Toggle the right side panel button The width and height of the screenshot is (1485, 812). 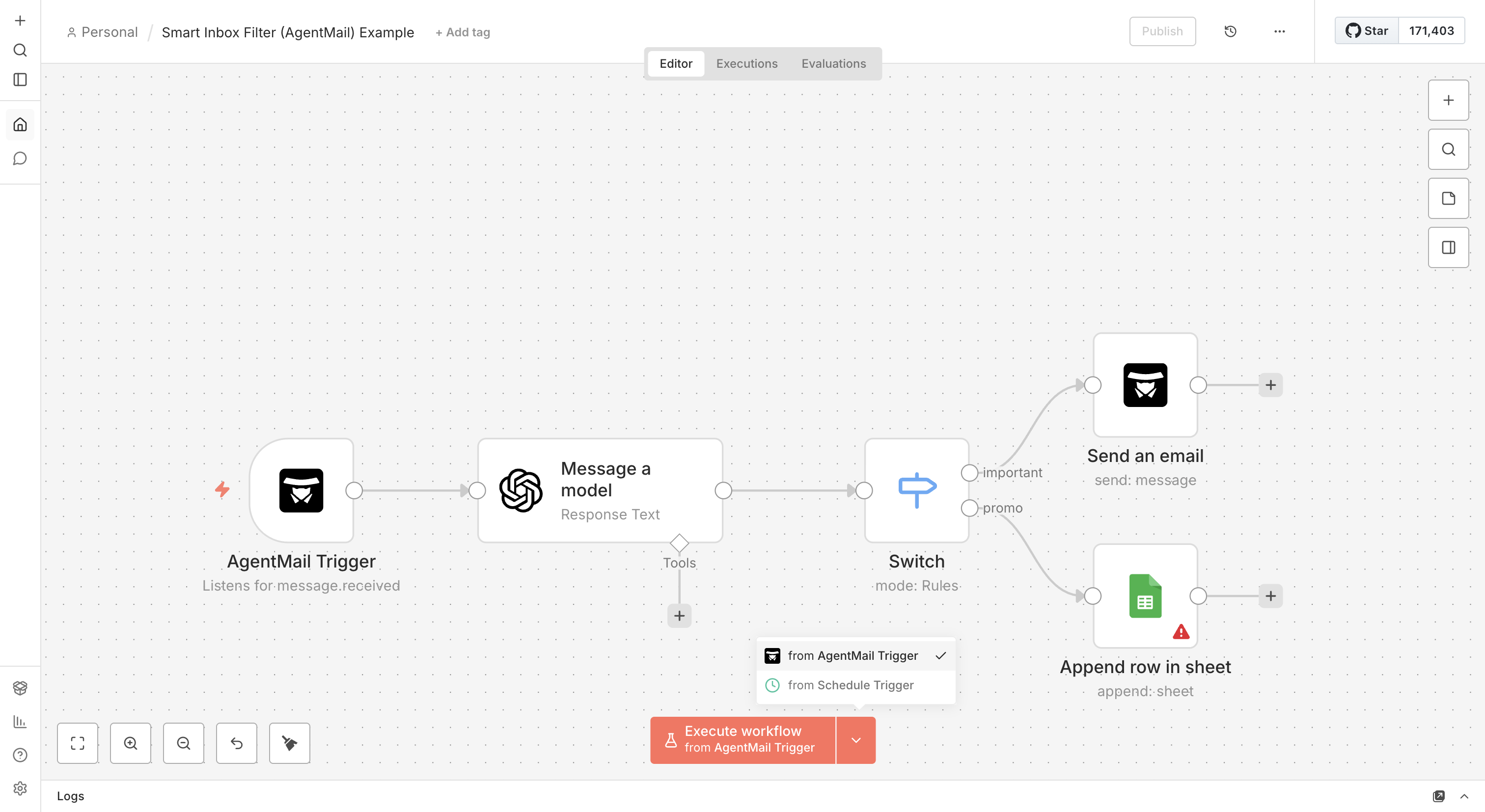(x=1448, y=247)
